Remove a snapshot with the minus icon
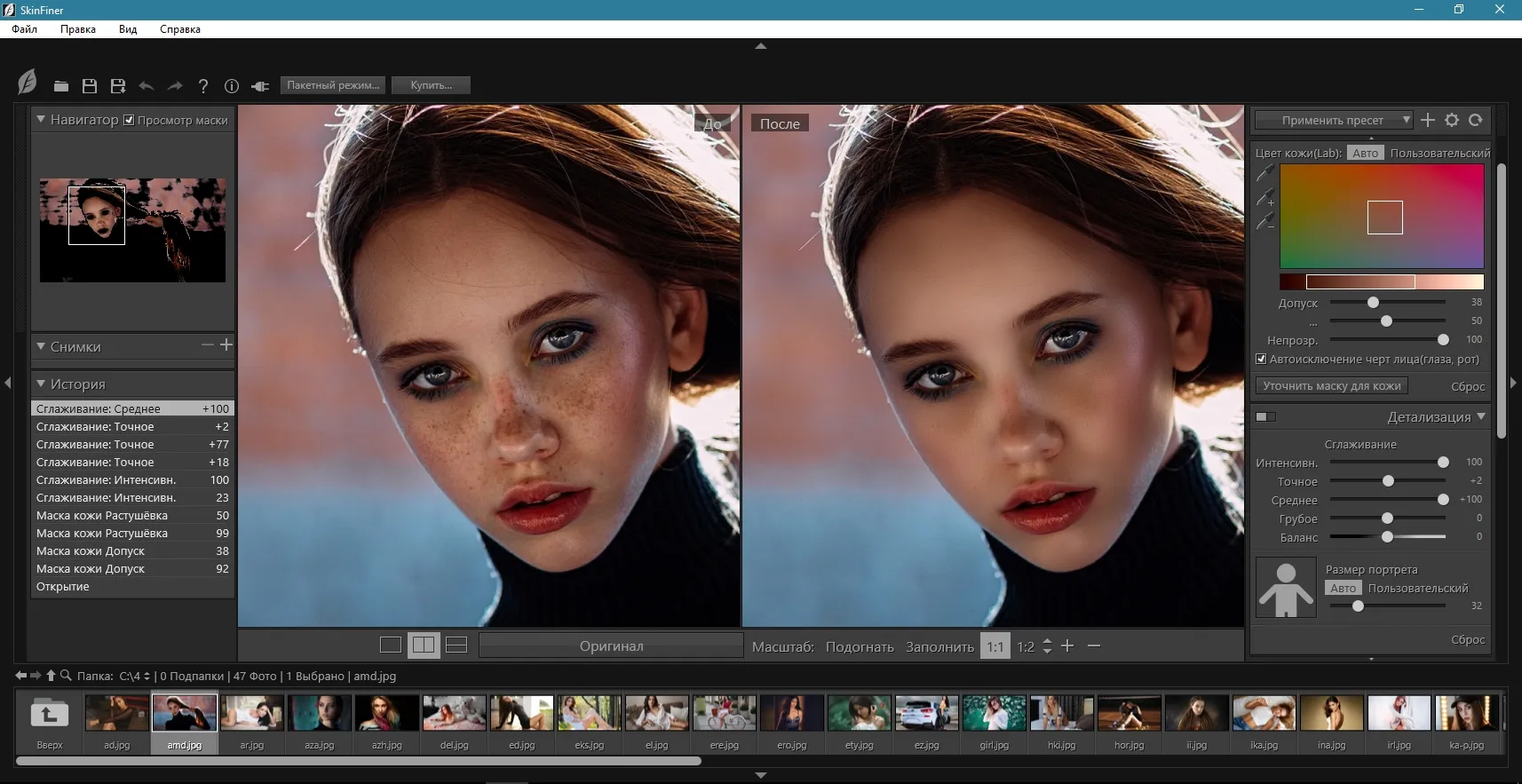This screenshot has width=1522, height=784. 208,344
